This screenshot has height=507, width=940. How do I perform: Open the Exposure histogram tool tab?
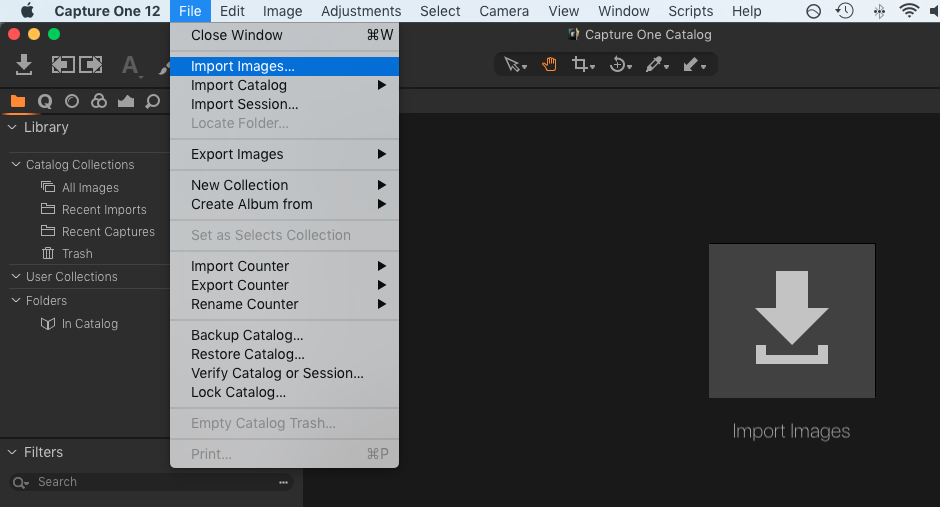125,101
